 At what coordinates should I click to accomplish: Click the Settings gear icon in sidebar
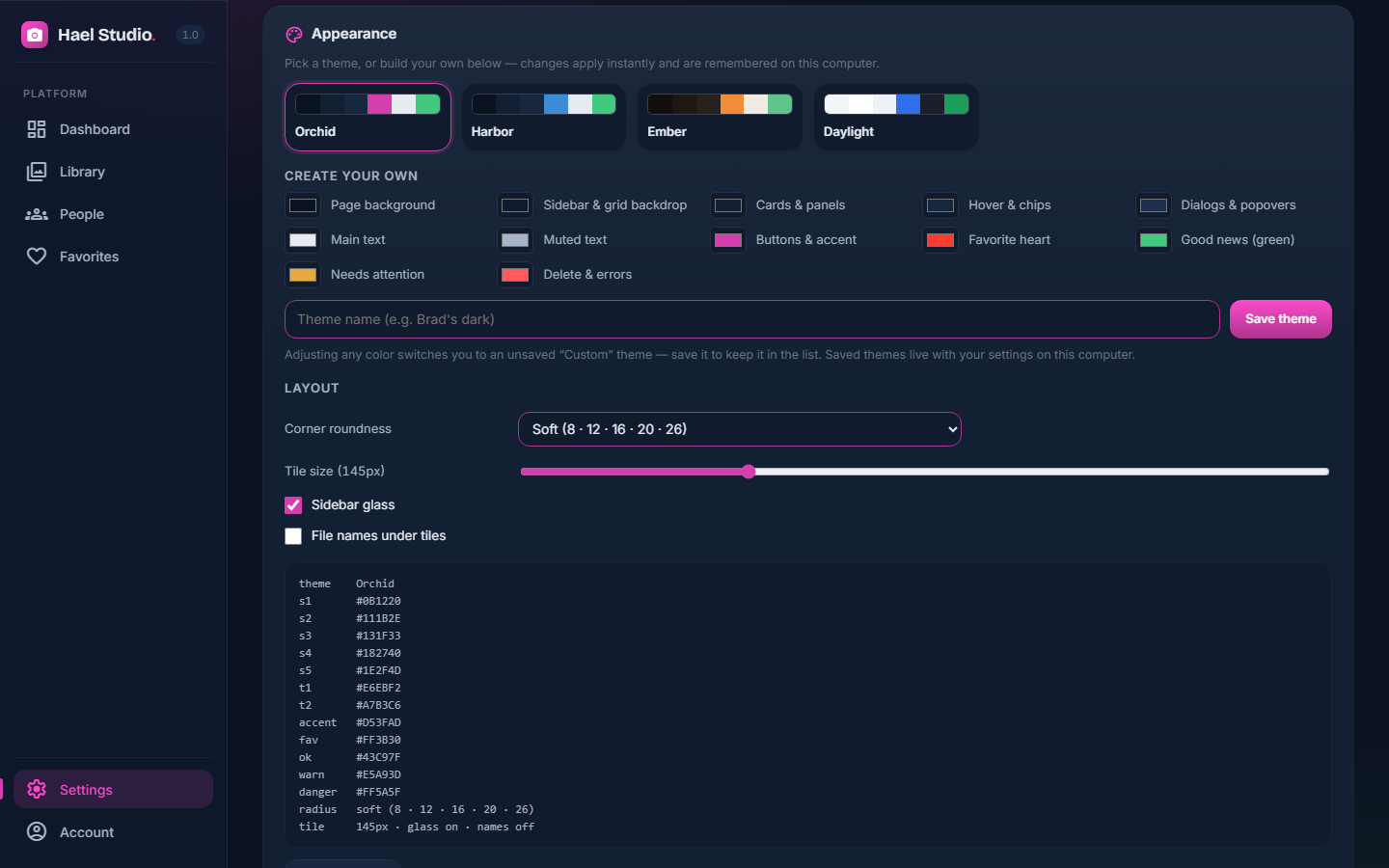[37, 789]
